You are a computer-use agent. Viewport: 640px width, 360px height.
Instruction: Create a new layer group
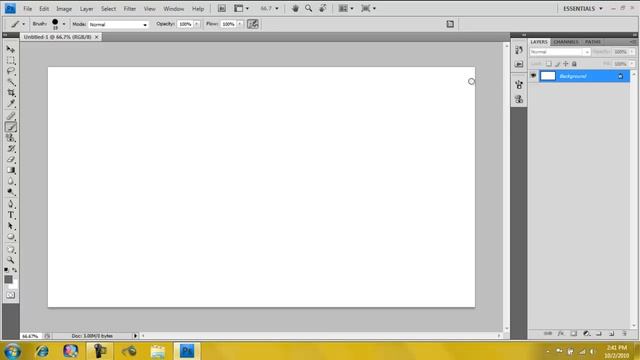(599, 333)
